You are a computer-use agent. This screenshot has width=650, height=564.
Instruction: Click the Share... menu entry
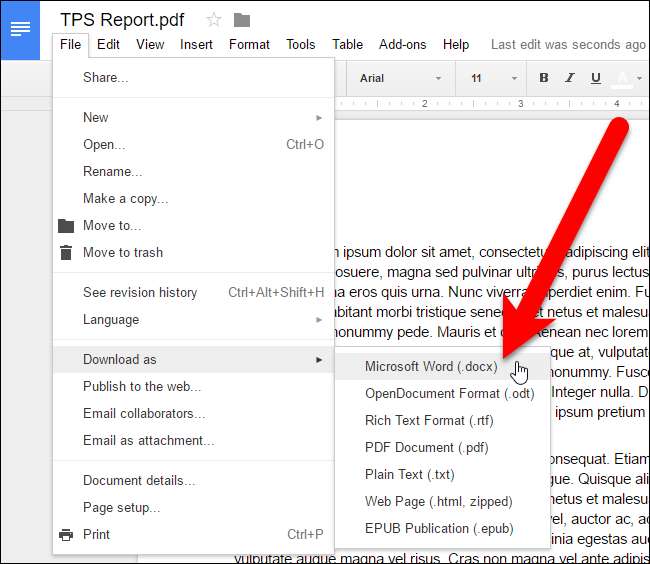(x=105, y=77)
